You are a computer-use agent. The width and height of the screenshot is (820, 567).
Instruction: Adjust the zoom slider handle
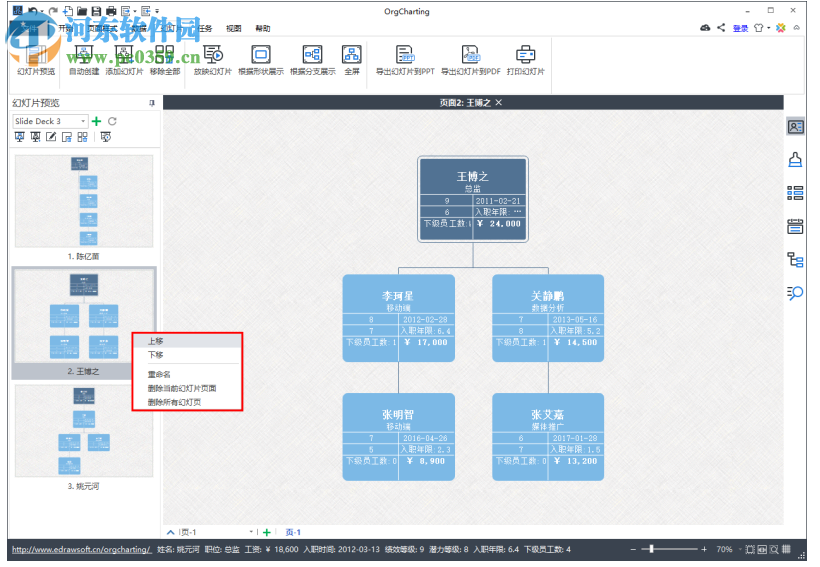point(651,549)
